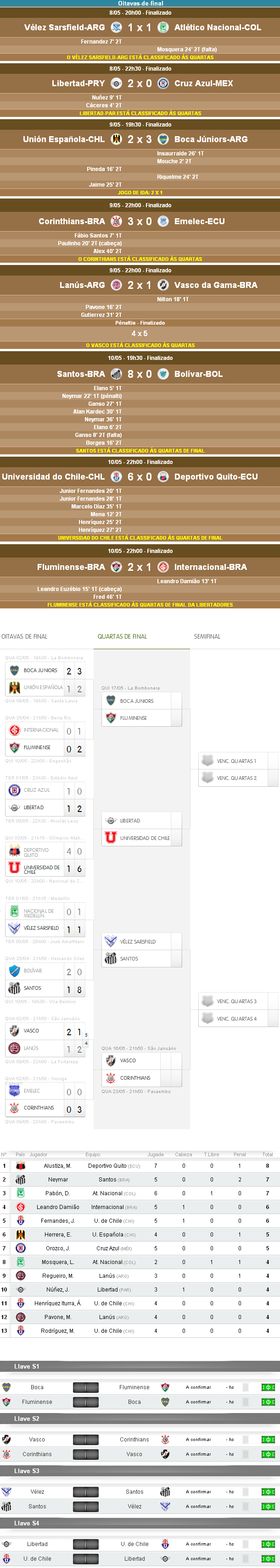Click Emelec crest in Corinthians 3 x 0 header

click(163, 221)
